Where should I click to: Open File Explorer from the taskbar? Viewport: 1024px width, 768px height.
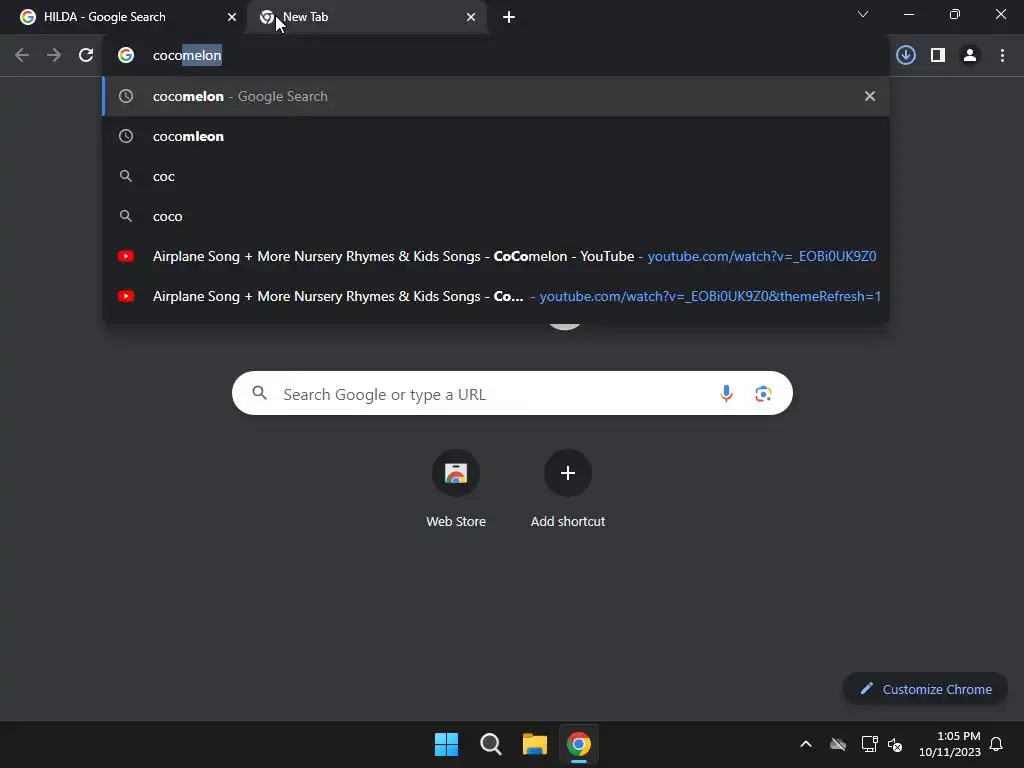pyautogui.click(x=534, y=744)
